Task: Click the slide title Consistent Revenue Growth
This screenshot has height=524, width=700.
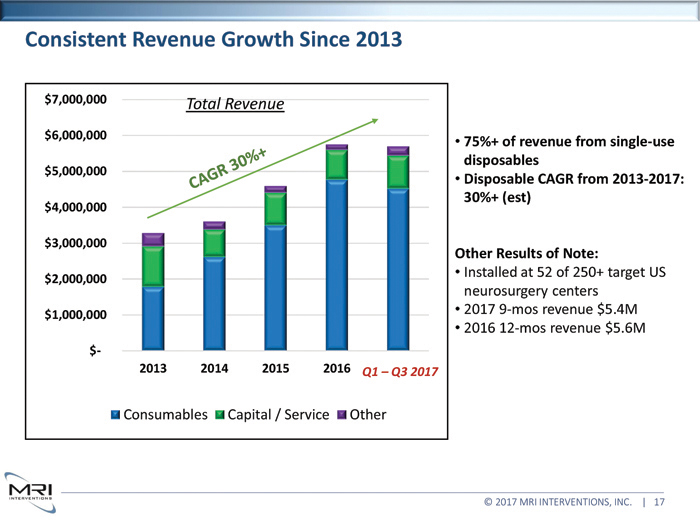Action: click(213, 41)
